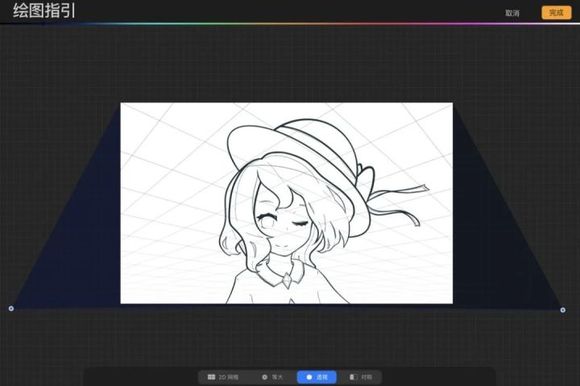Viewport: 580px width, 386px height.
Task: Choose the symmetry guide icon
Action: (353, 377)
